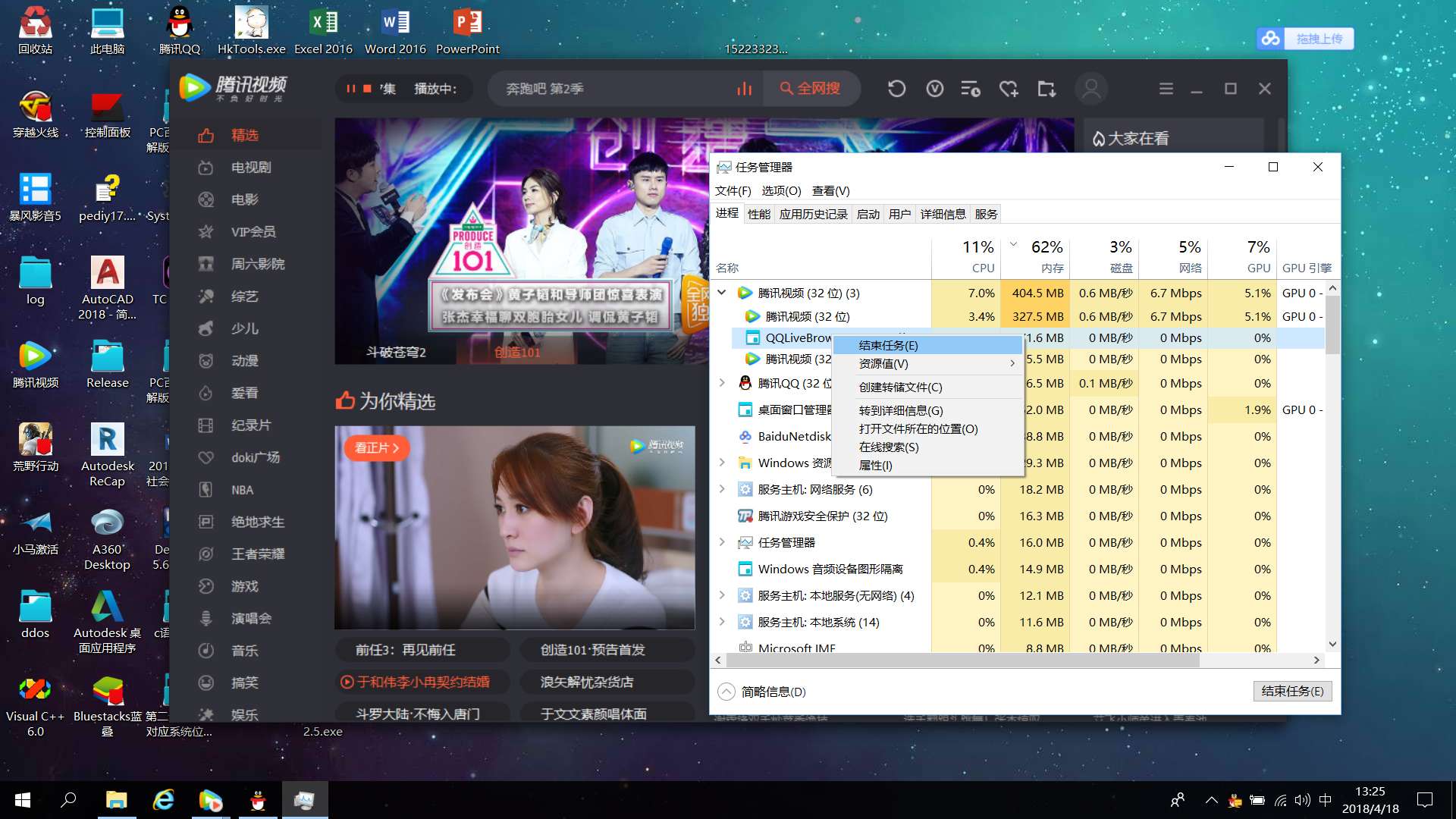Choose 创建转储文件(C) in the context menu

[928, 387]
